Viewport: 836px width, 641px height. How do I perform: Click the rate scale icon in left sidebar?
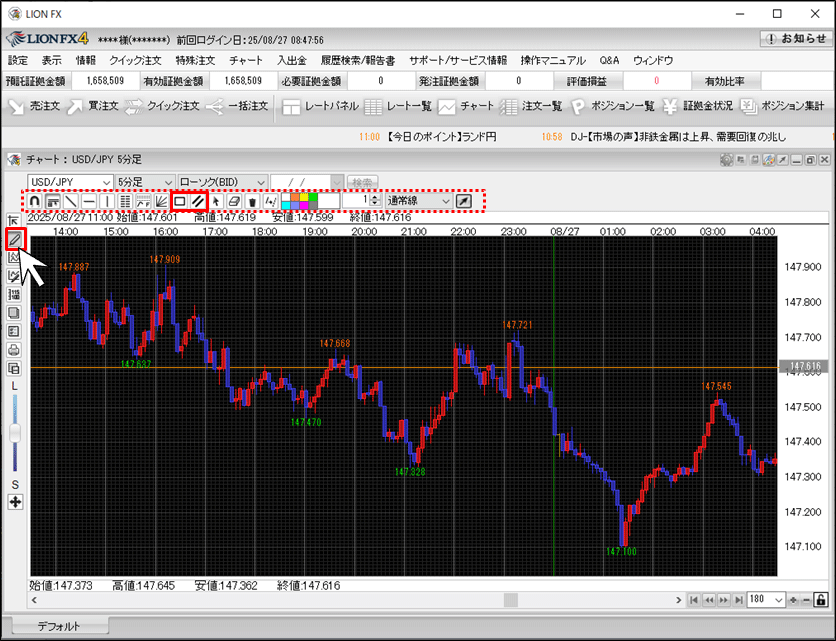[x=14, y=294]
